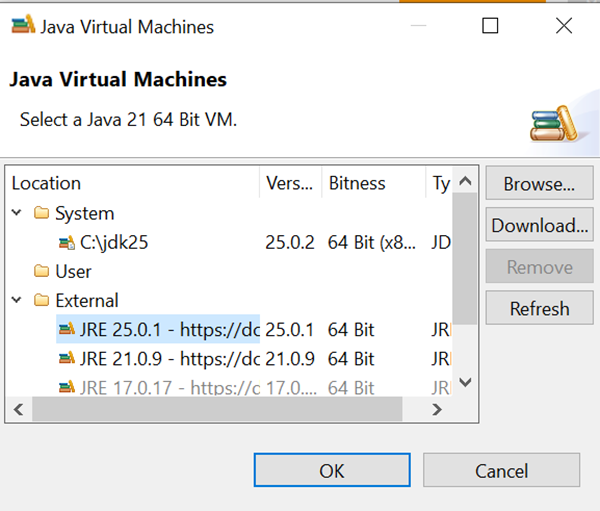Click version cell 25.0.2
Image resolution: width=600 pixels, height=511 pixels.
[x=290, y=242]
